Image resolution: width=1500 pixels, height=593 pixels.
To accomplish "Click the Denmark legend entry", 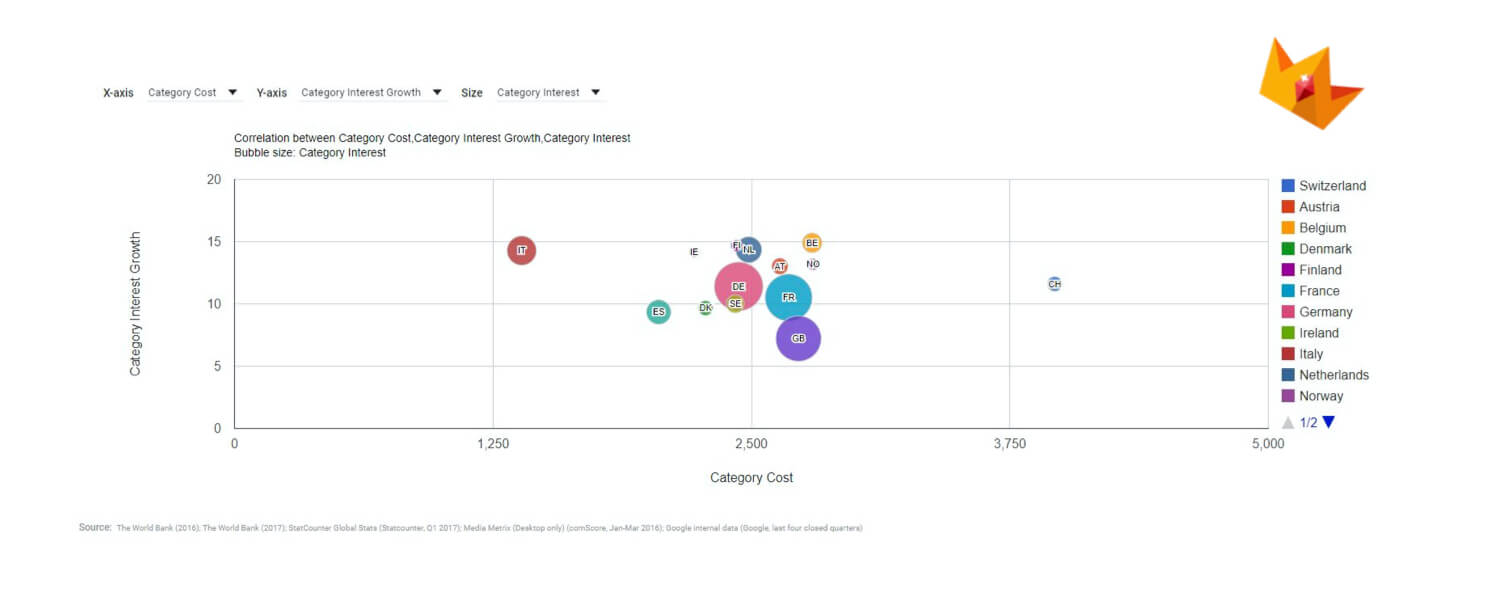I will [x=1316, y=249].
